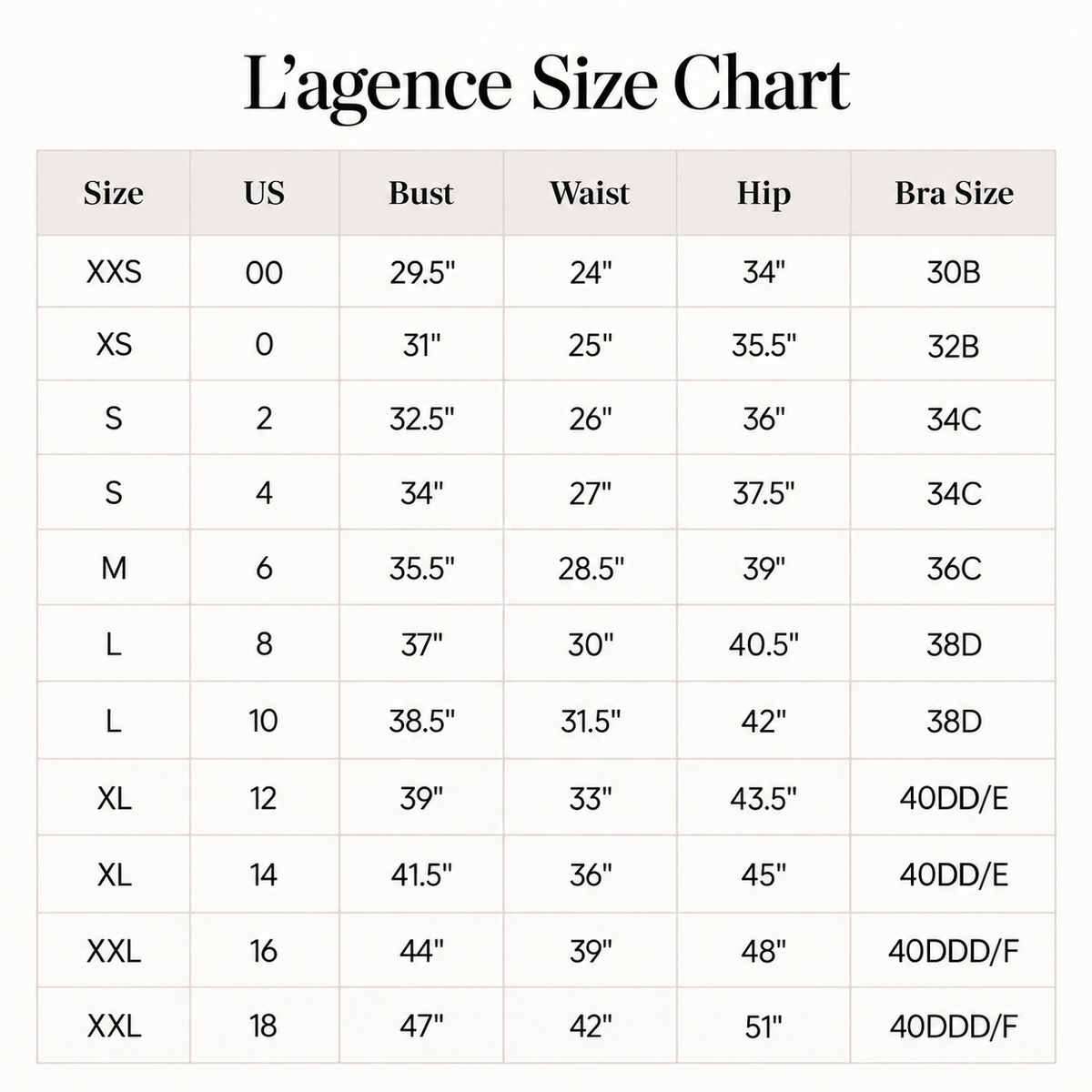The width and height of the screenshot is (1092, 1092).
Task: Click the Bust column header
Action: click(421, 193)
